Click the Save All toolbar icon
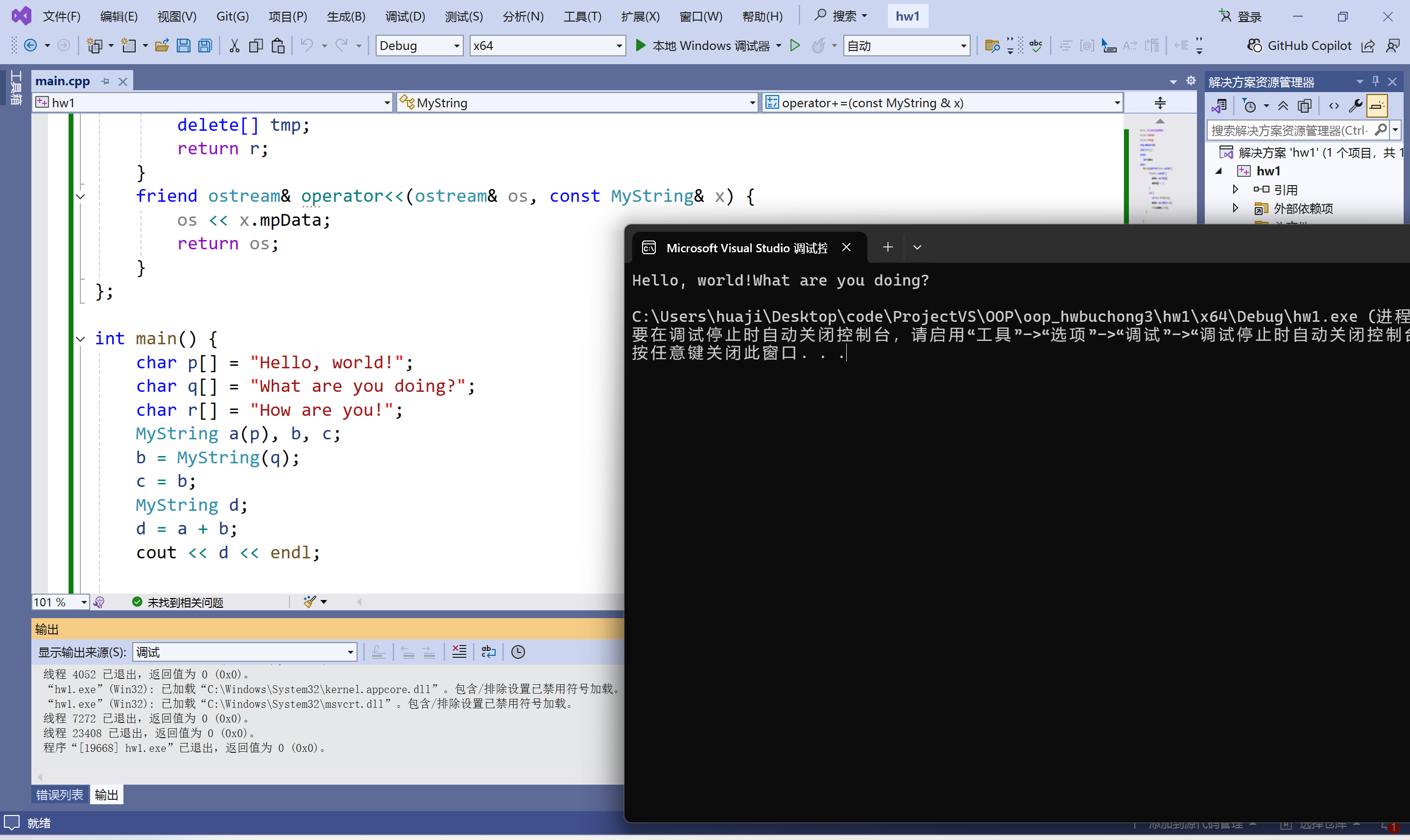The image size is (1410, 840). [205, 45]
